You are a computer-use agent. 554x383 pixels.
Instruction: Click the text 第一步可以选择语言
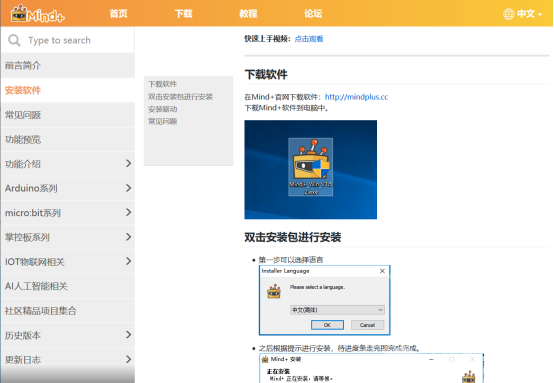point(291,260)
